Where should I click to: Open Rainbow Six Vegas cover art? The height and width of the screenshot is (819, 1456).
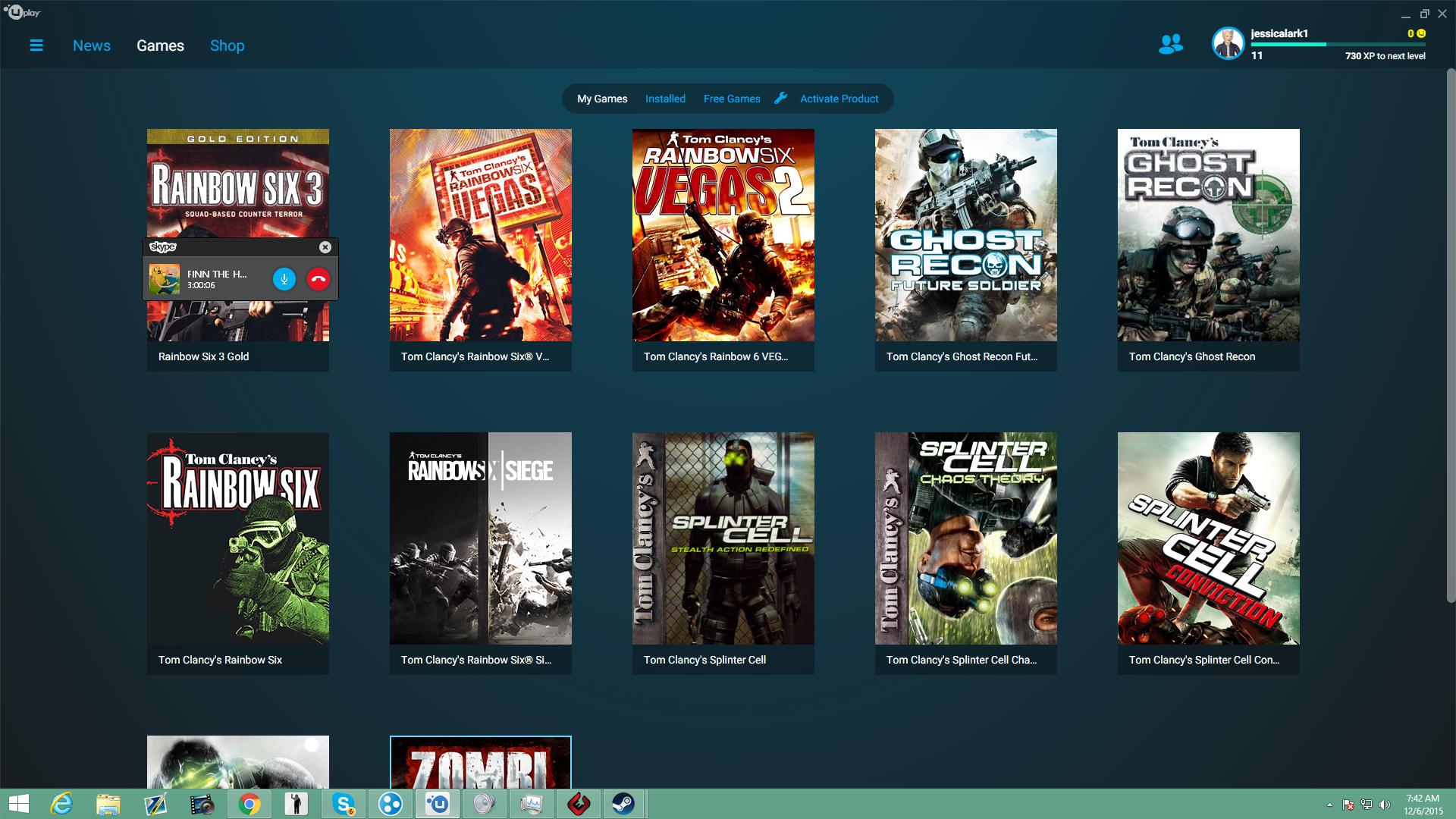[481, 235]
